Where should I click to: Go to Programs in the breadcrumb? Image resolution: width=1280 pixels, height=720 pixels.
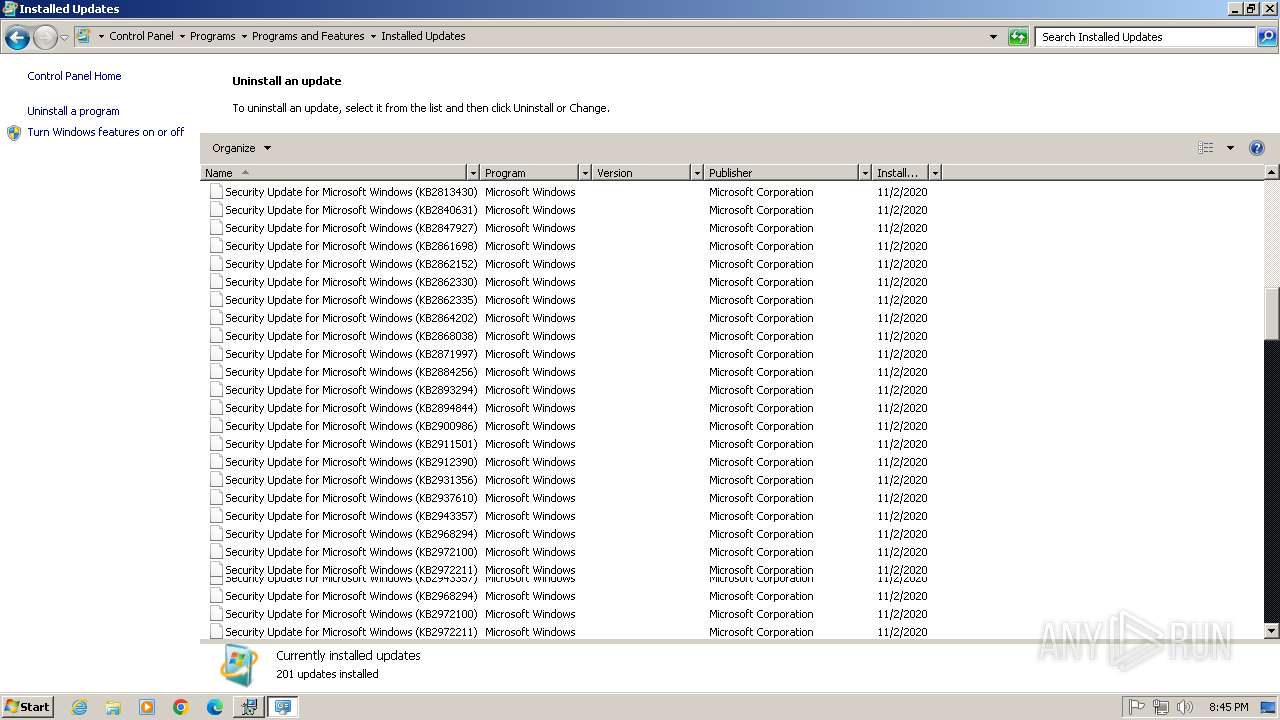(x=213, y=36)
